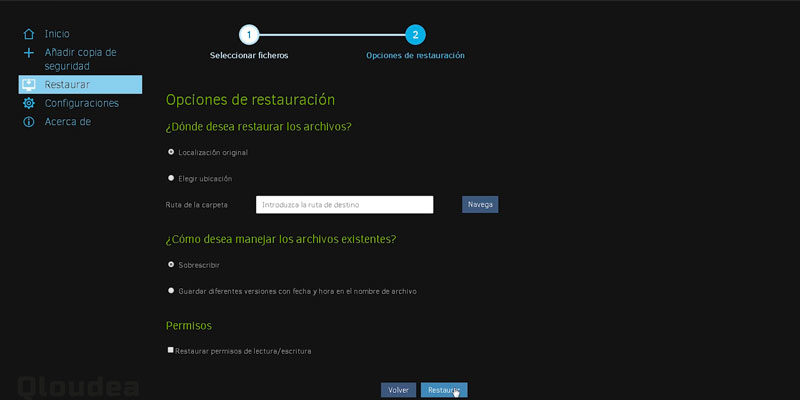Open Añadir copia de seguridad
Image resolution: width=800 pixels, height=400 pixels.
coord(81,59)
